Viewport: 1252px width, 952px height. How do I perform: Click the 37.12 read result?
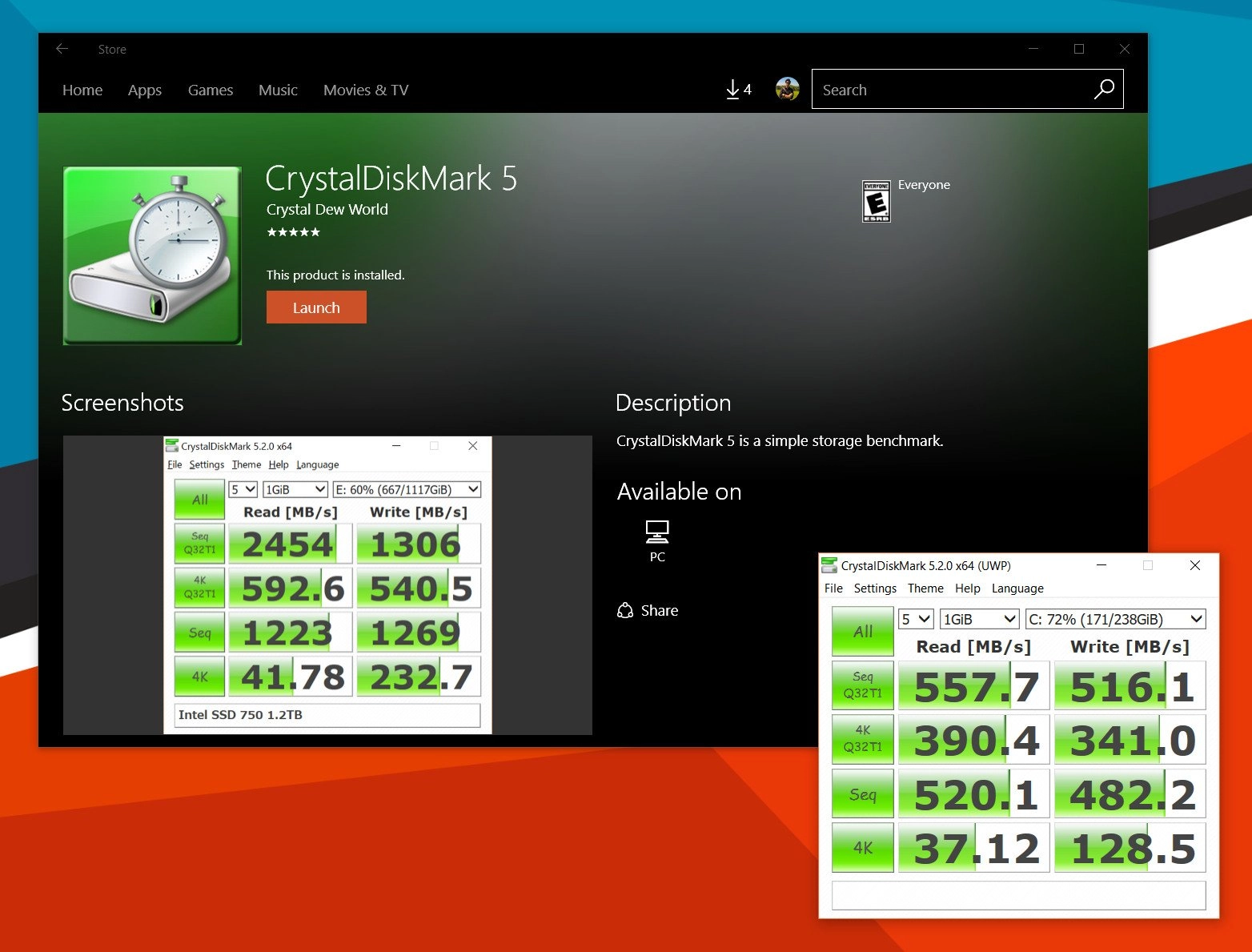tap(973, 847)
